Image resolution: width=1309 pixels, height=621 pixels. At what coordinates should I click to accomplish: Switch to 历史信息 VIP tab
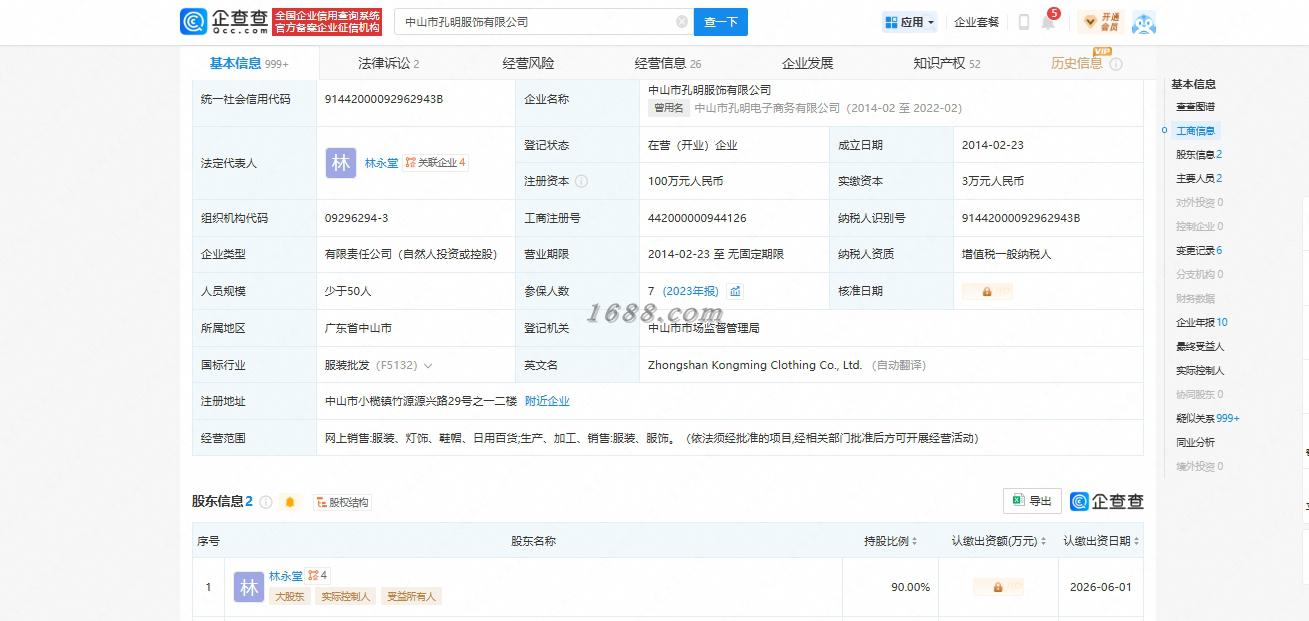pos(1077,63)
